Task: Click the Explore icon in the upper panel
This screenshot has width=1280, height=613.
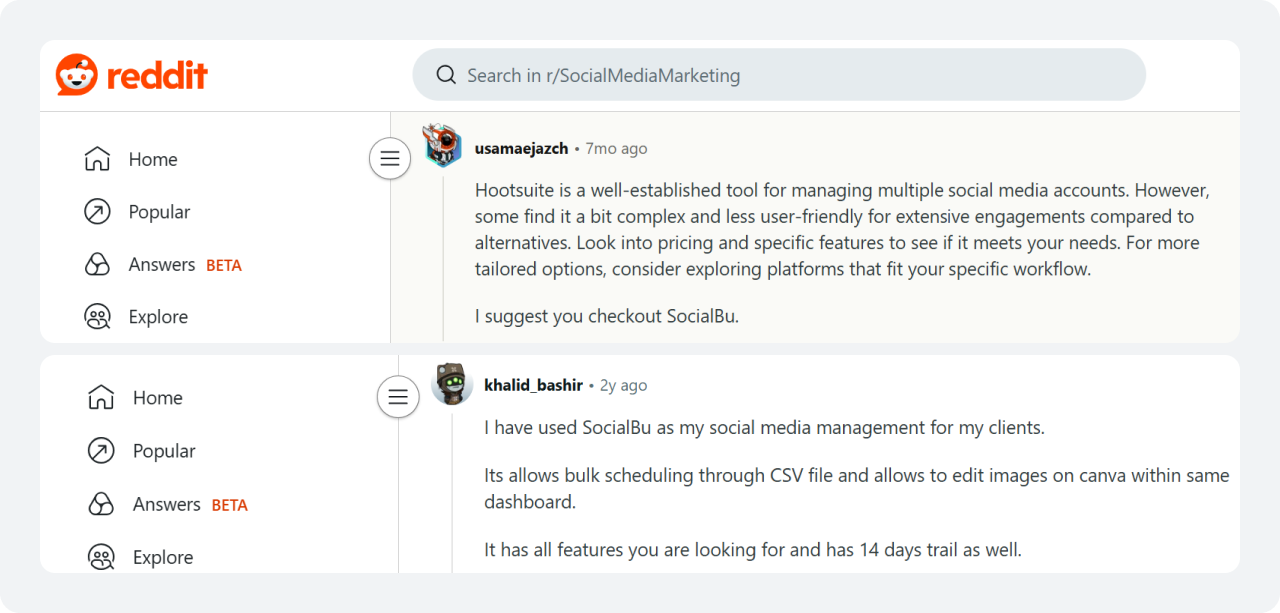Action: (97, 317)
